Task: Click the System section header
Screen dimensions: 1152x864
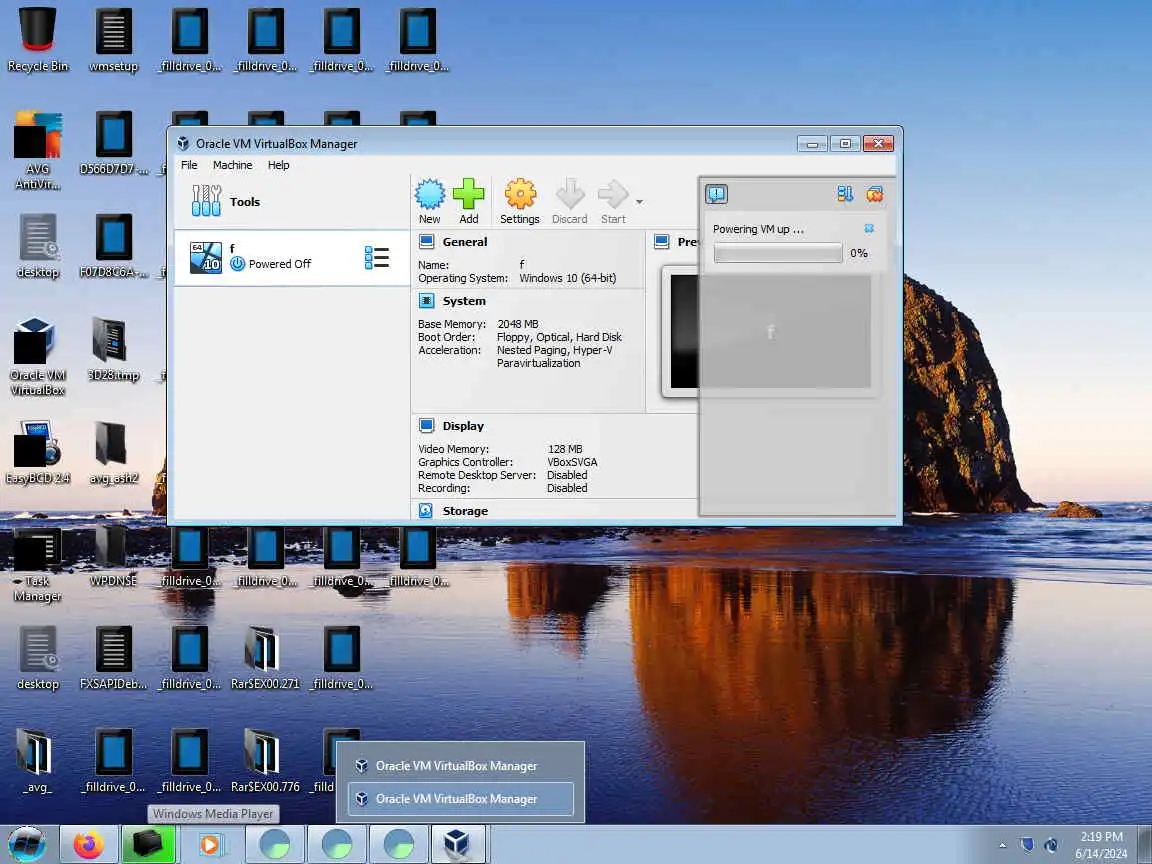Action: click(x=464, y=300)
